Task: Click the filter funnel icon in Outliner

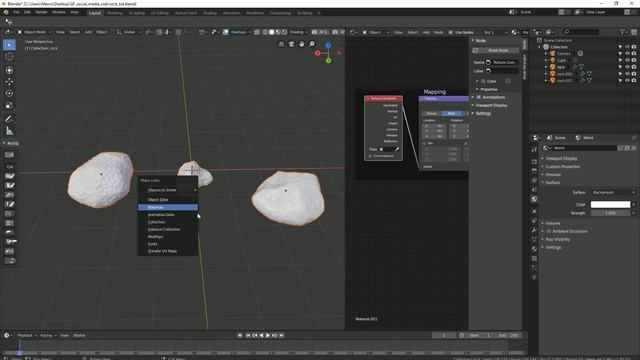Action: (622, 32)
